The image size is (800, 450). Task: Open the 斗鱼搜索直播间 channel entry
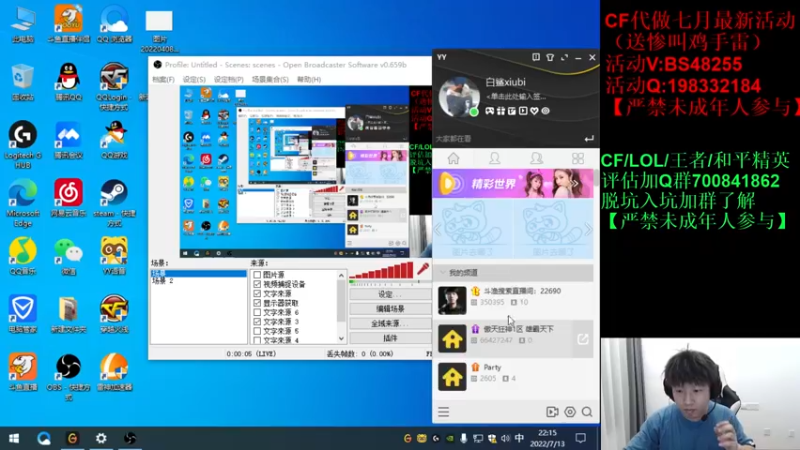(x=514, y=299)
